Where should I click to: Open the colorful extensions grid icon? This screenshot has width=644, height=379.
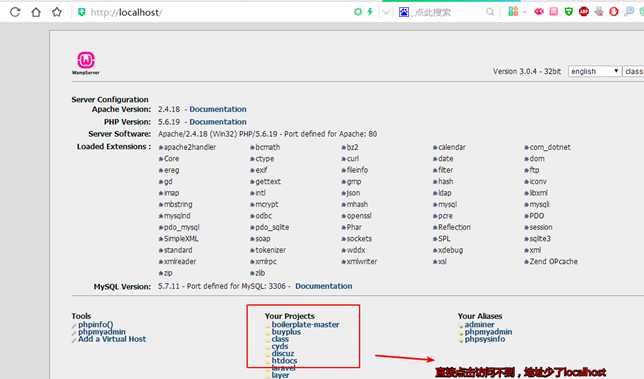[x=513, y=11]
